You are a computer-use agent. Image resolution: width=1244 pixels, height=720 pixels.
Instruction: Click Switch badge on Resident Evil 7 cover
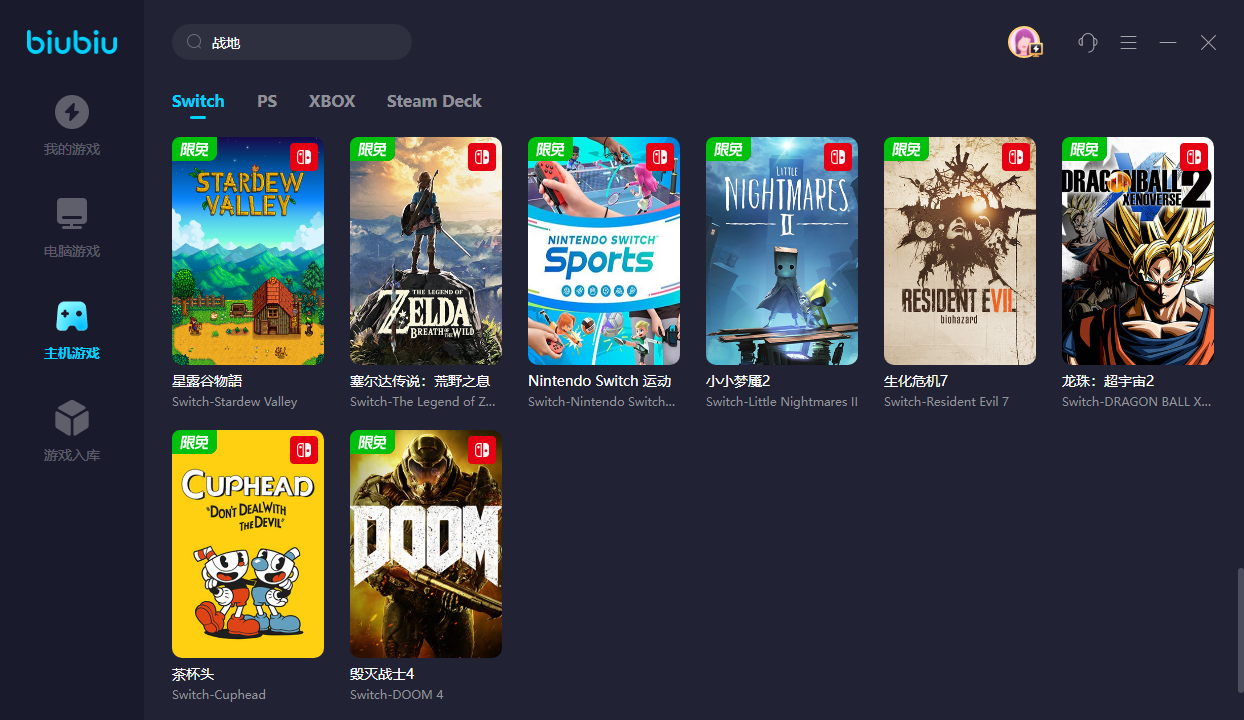[1016, 157]
